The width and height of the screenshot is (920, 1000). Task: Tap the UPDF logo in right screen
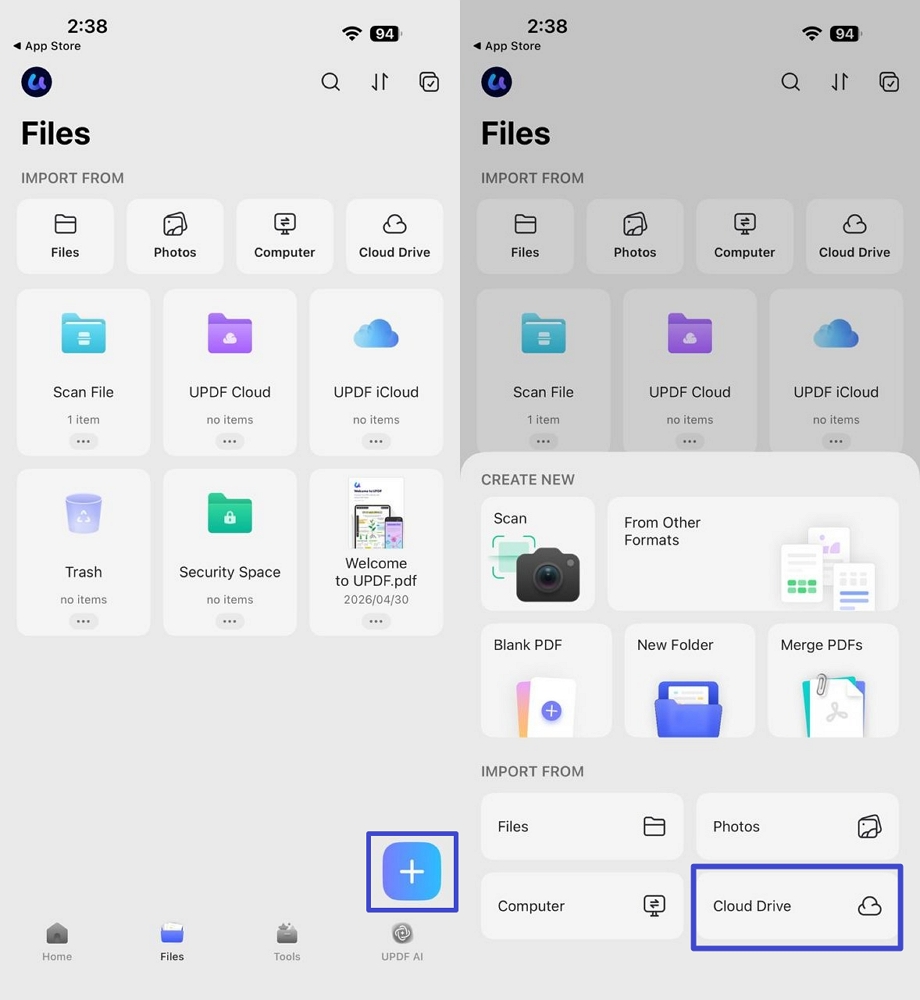coord(497,82)
